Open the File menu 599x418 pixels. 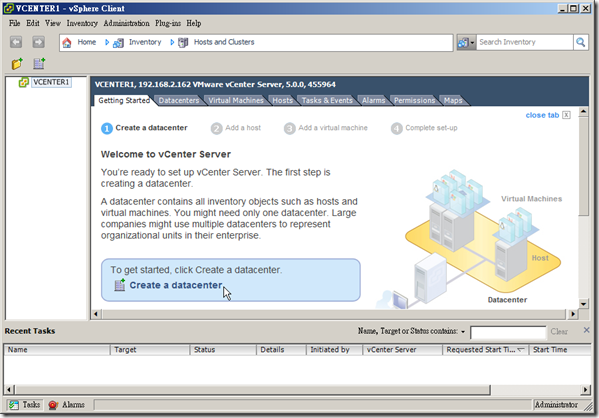(15, 23)
